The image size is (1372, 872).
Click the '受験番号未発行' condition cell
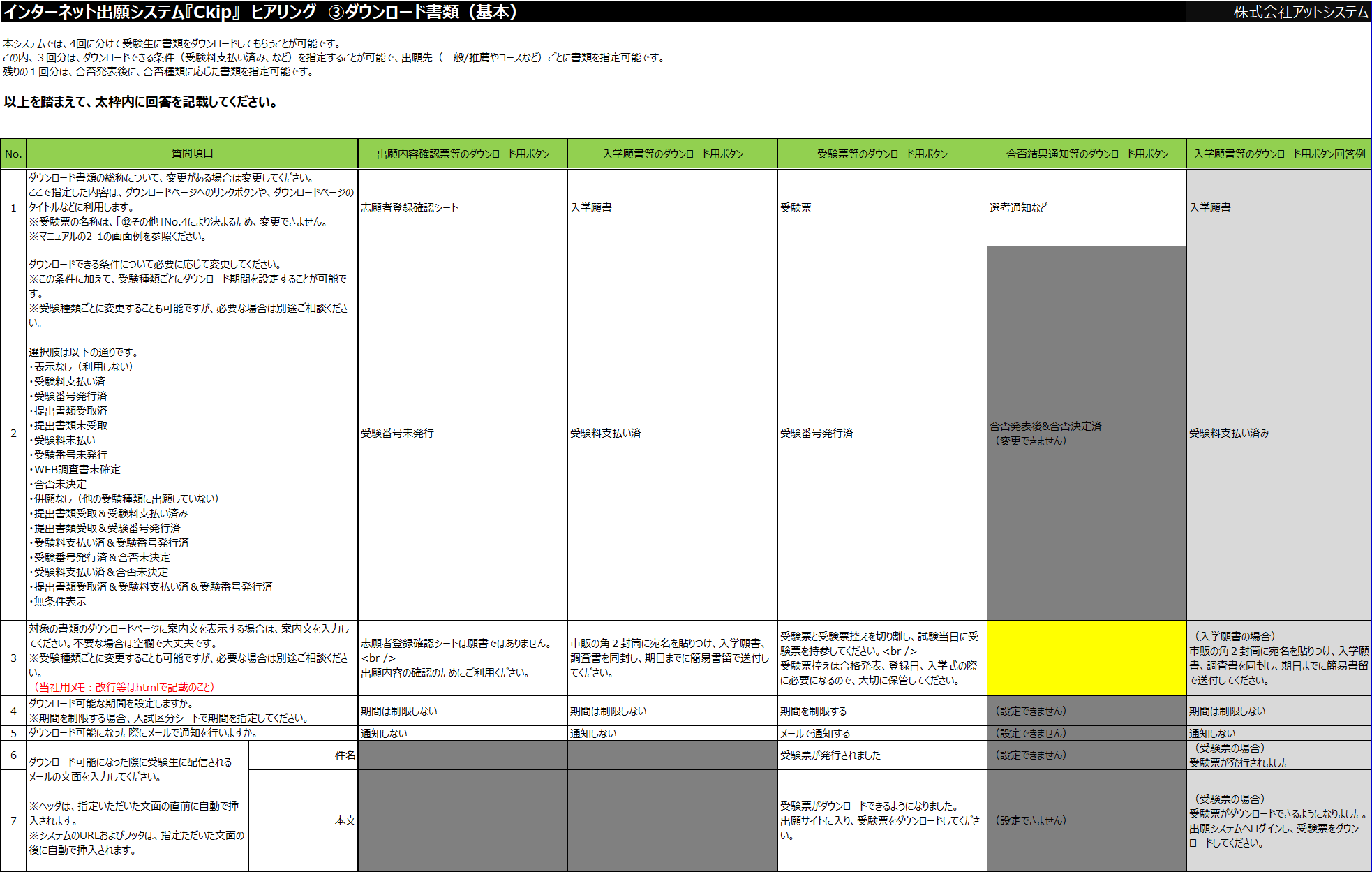tap(462, 433)
